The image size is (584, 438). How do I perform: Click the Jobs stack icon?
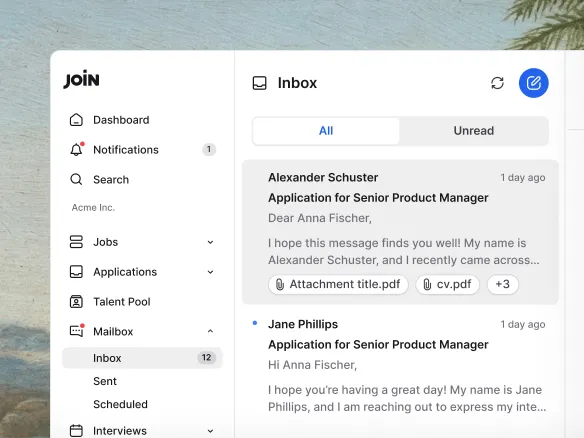click(76, 242)
